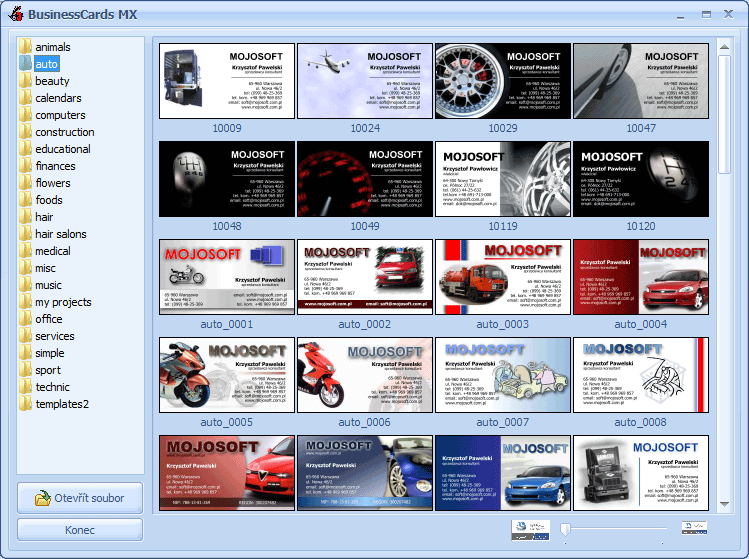Select airplane template 10024

click(365, 81)
